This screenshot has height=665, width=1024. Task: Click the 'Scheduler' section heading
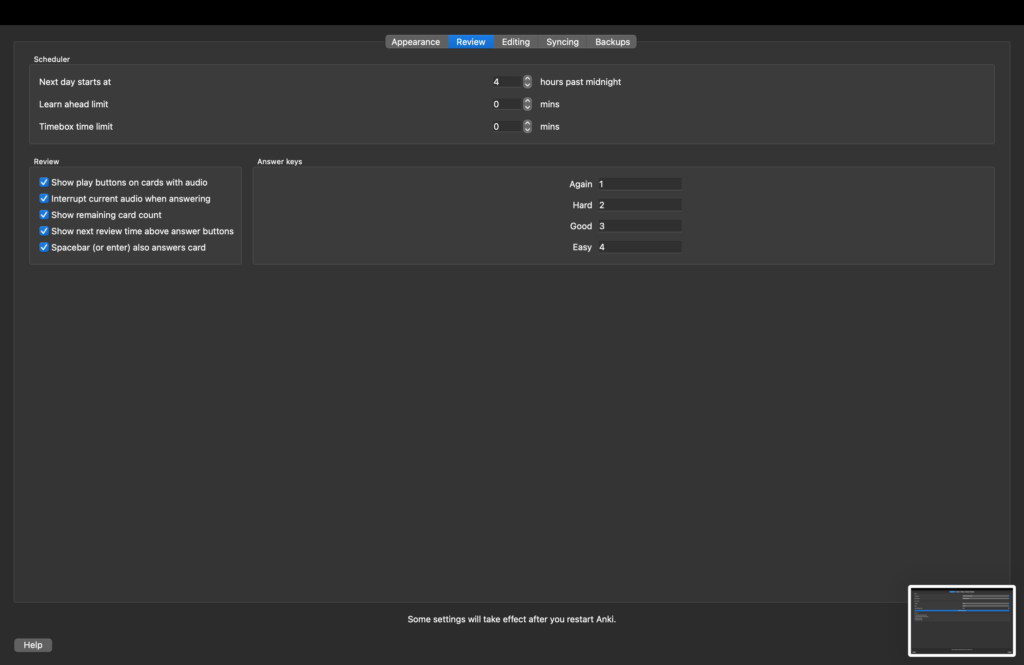(52, 59)
